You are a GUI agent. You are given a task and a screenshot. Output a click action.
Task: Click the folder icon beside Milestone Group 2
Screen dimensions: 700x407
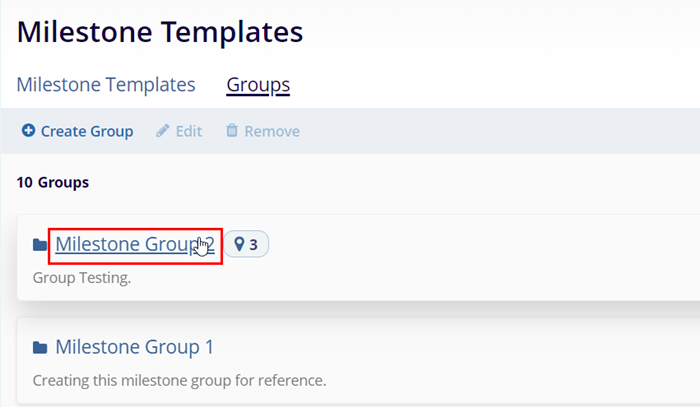40,245
